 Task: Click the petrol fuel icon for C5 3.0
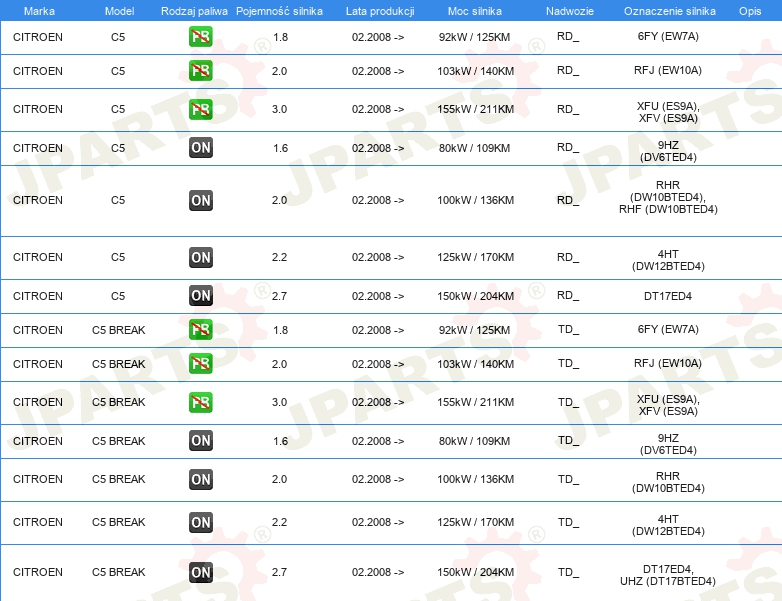[x=200, y=109]
